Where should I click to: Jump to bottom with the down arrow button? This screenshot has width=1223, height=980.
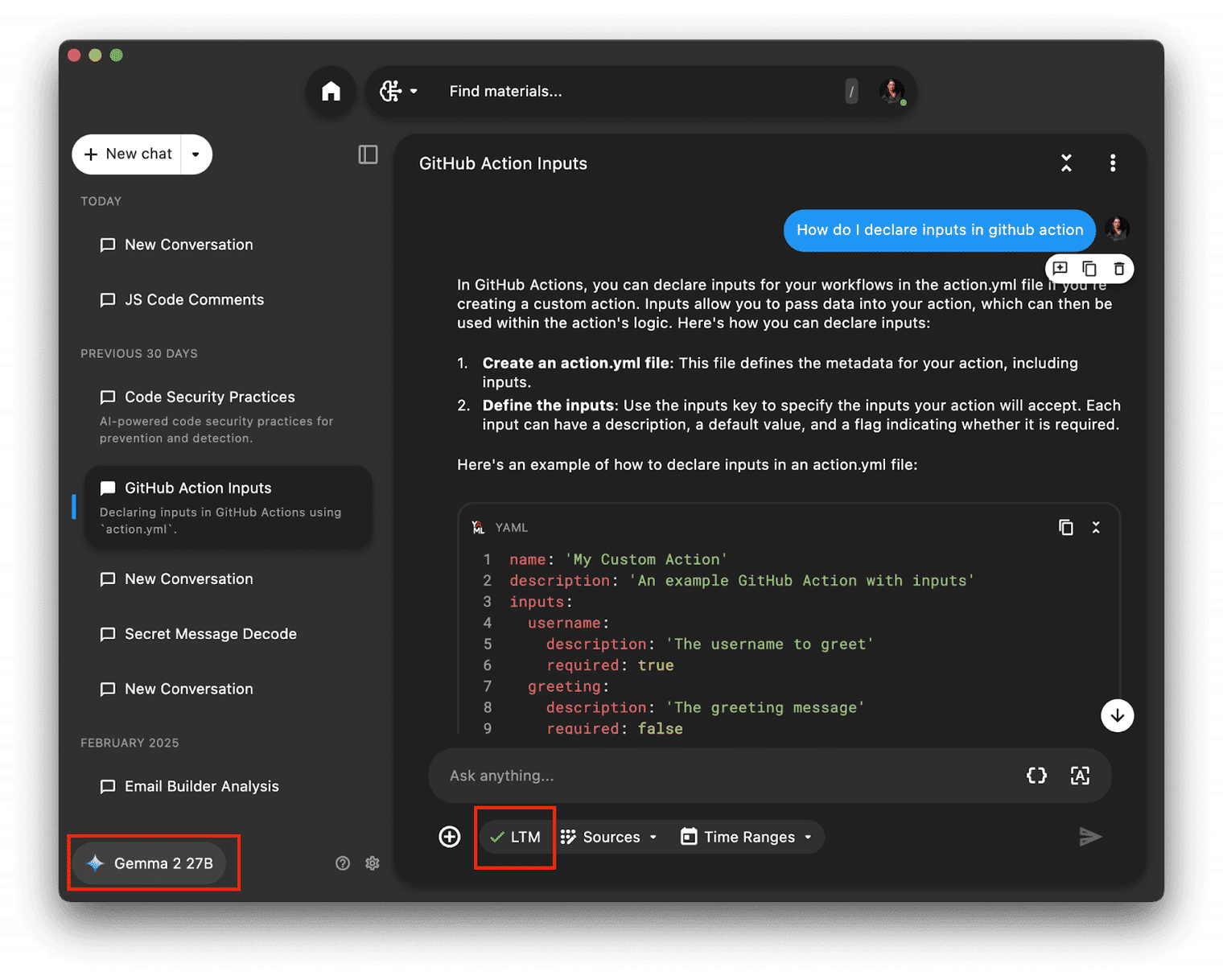point(1118,715)
